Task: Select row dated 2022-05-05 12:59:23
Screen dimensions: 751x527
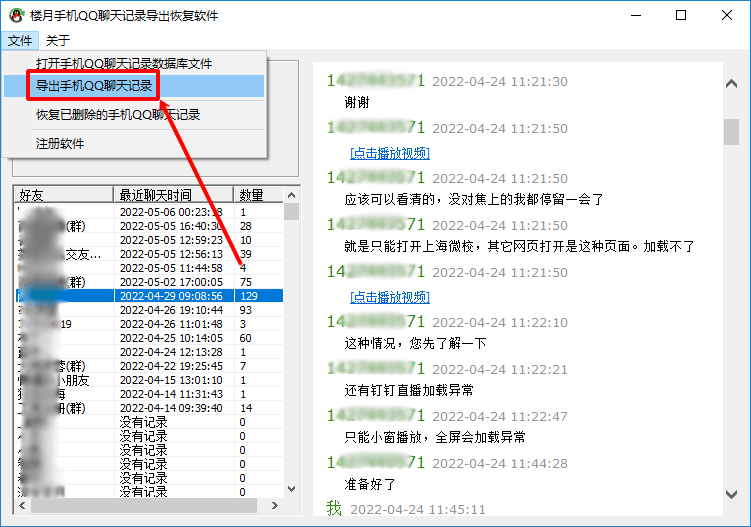Action: coord(149,240)
